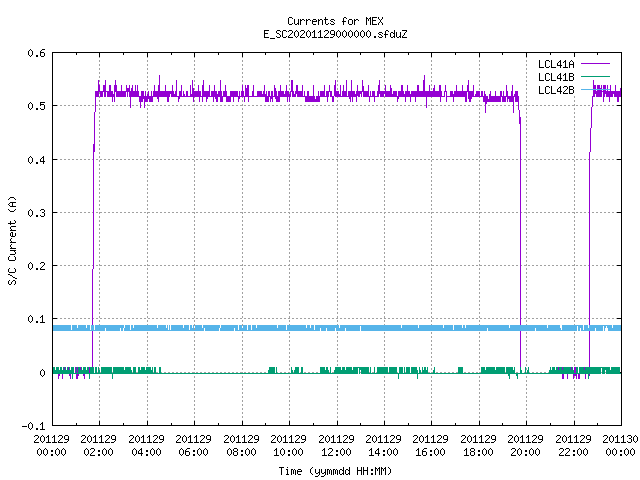Click the 04:00 x-axis time label

tap(146, 452)
